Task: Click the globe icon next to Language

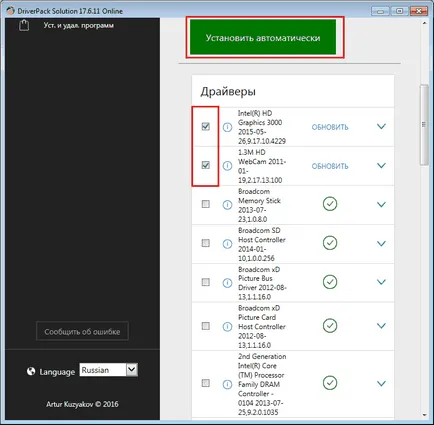Action: [31, 371]
